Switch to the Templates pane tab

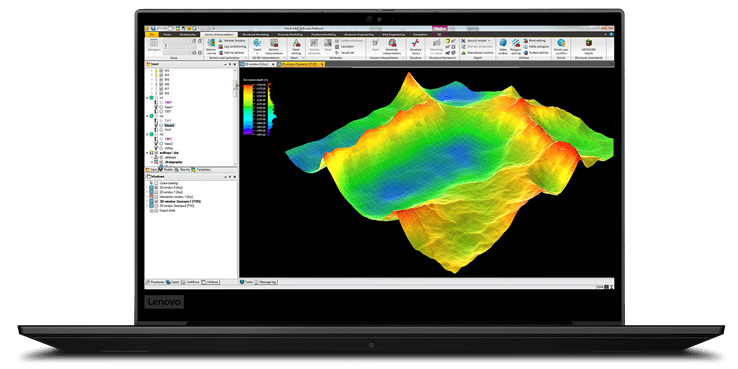pyautogui.click(x=201, y=169)
